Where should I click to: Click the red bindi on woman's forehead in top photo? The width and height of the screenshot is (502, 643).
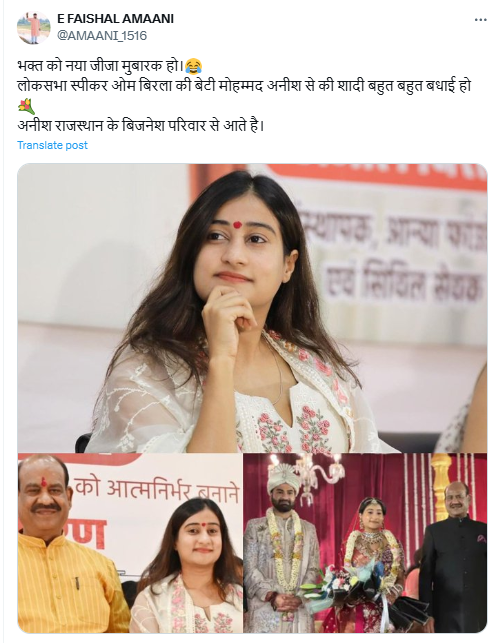click(x=237, y=224)
